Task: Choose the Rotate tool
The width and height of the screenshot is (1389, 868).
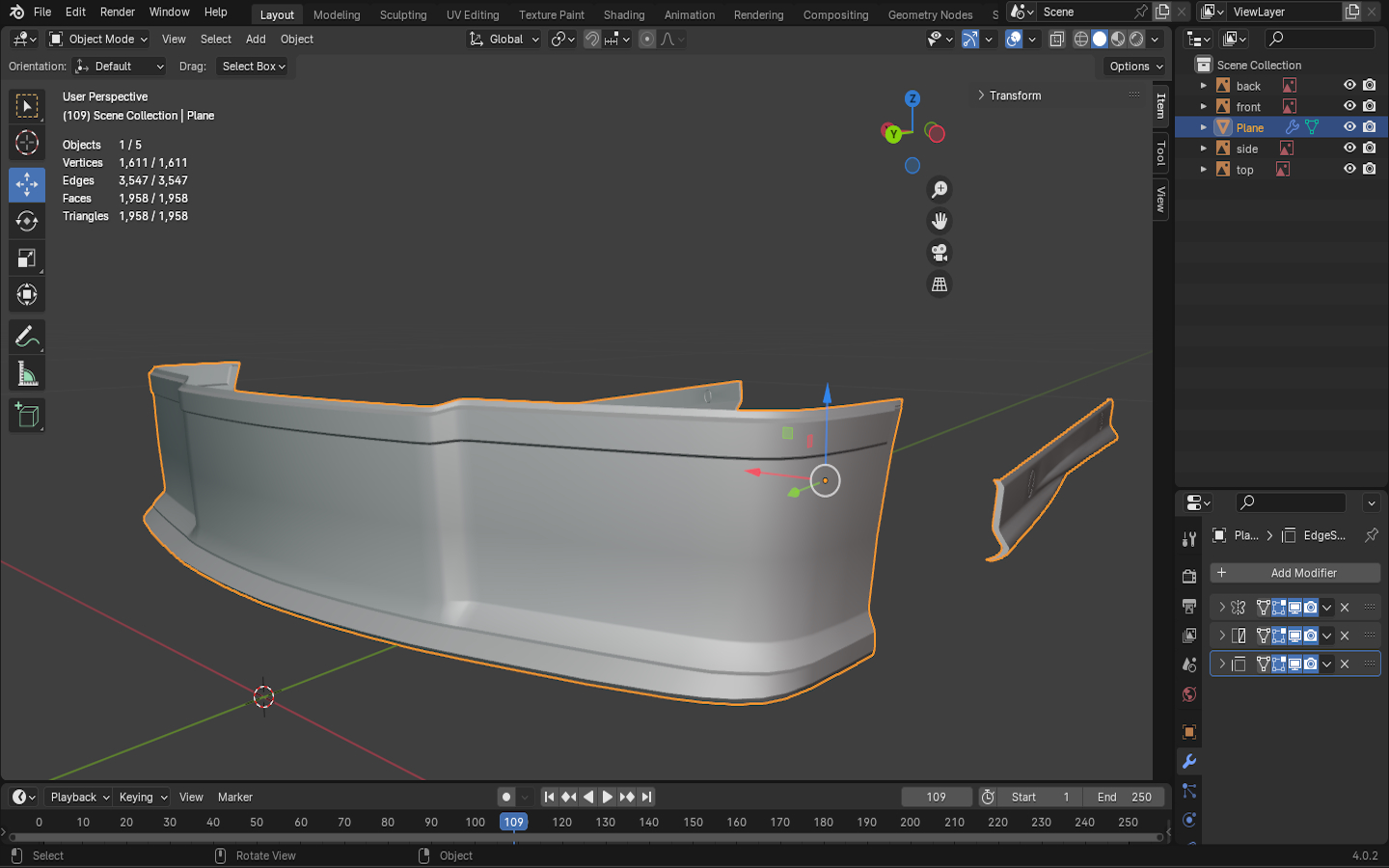Action: [27, 221]
